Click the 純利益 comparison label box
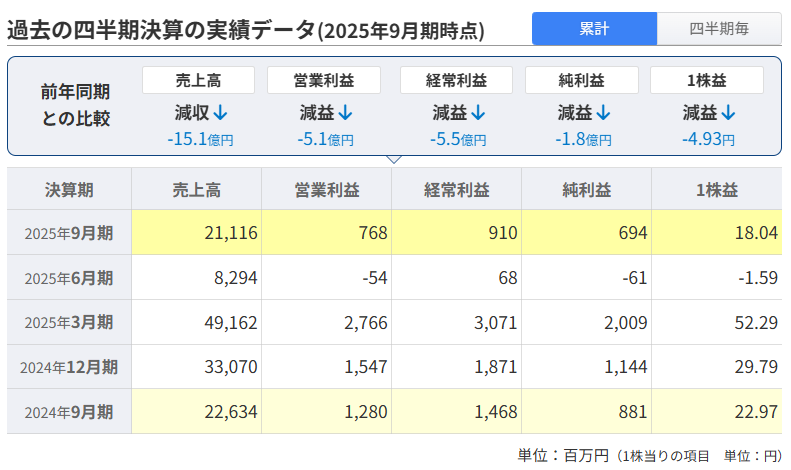791x470 pixels. [x=581, y=80]
